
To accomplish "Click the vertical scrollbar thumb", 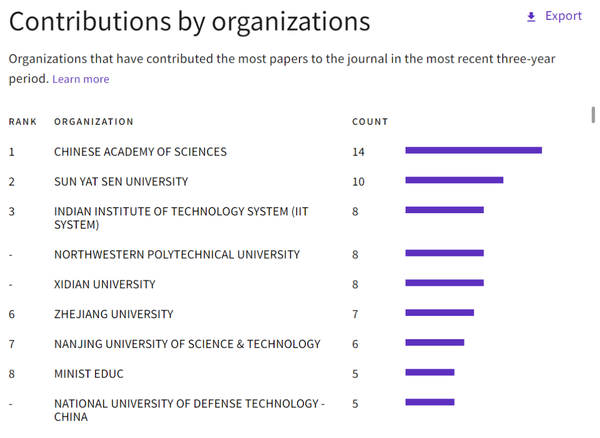I will [594, 112].
